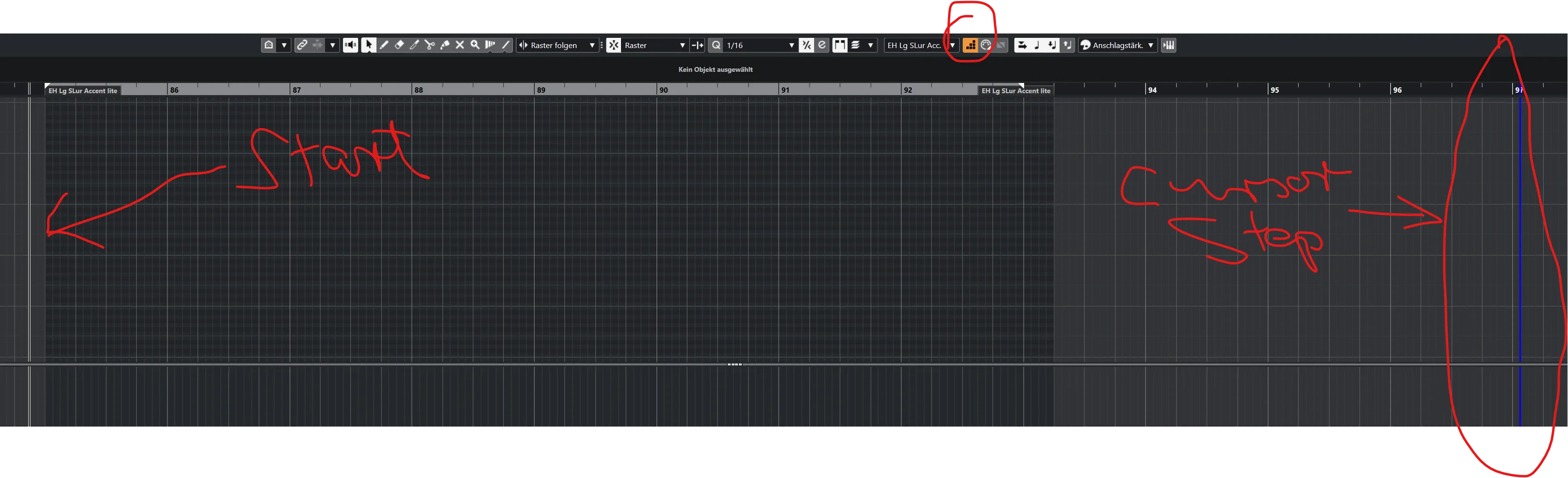Toggle step input arrow icon
1568x478 pixels.
(x=1022, y=45)
